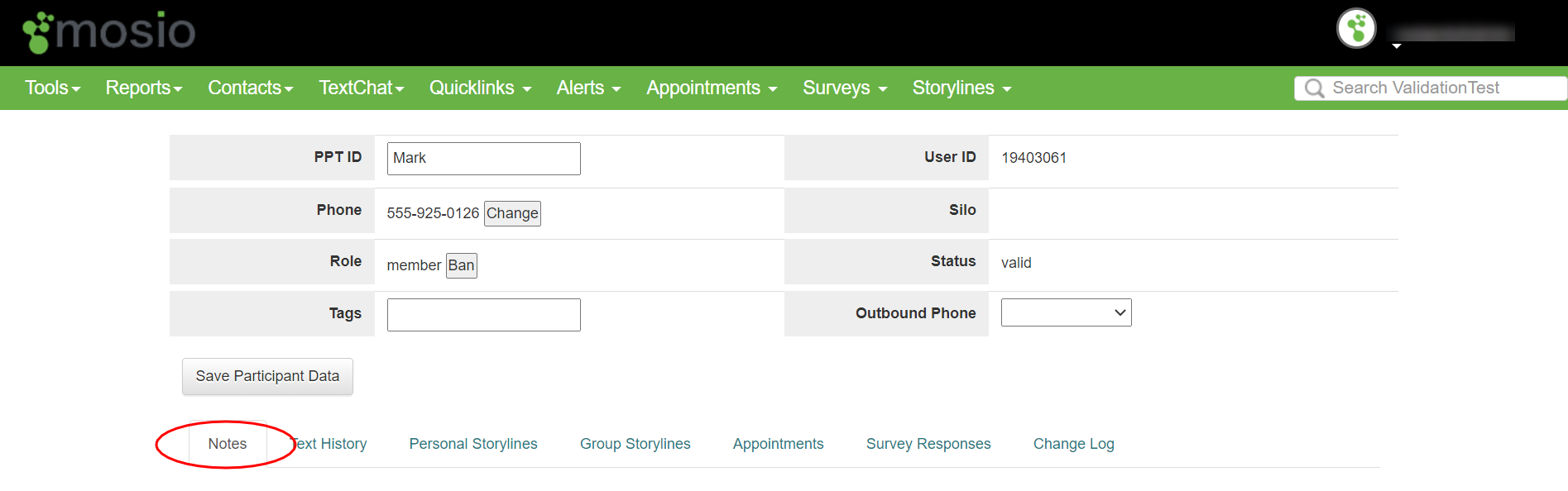Screen dimensions: 1568x491
Task: Click the Change phone button
Action: (512, 213)
